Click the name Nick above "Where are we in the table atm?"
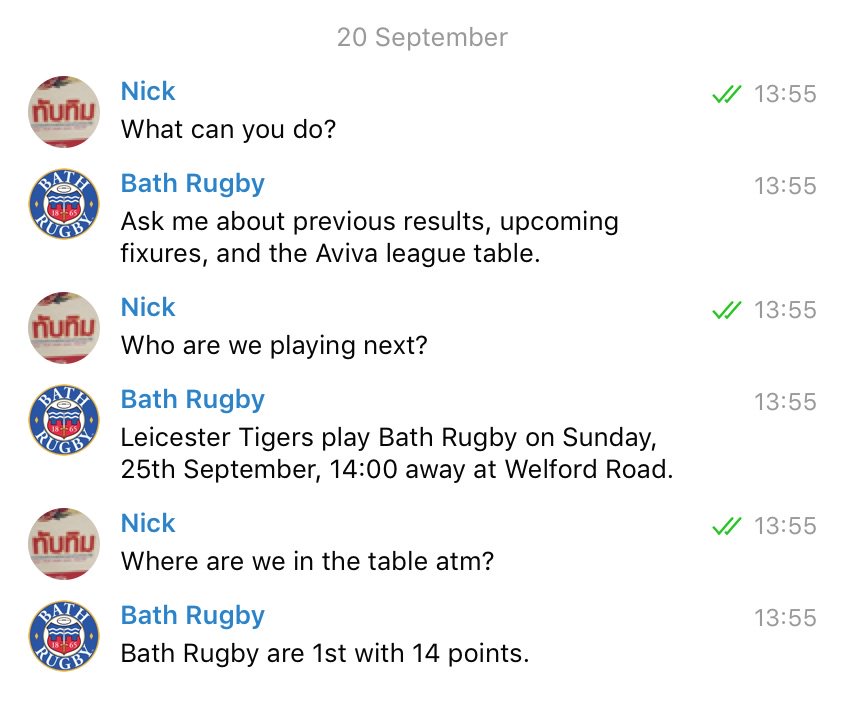 click(148, 524)
